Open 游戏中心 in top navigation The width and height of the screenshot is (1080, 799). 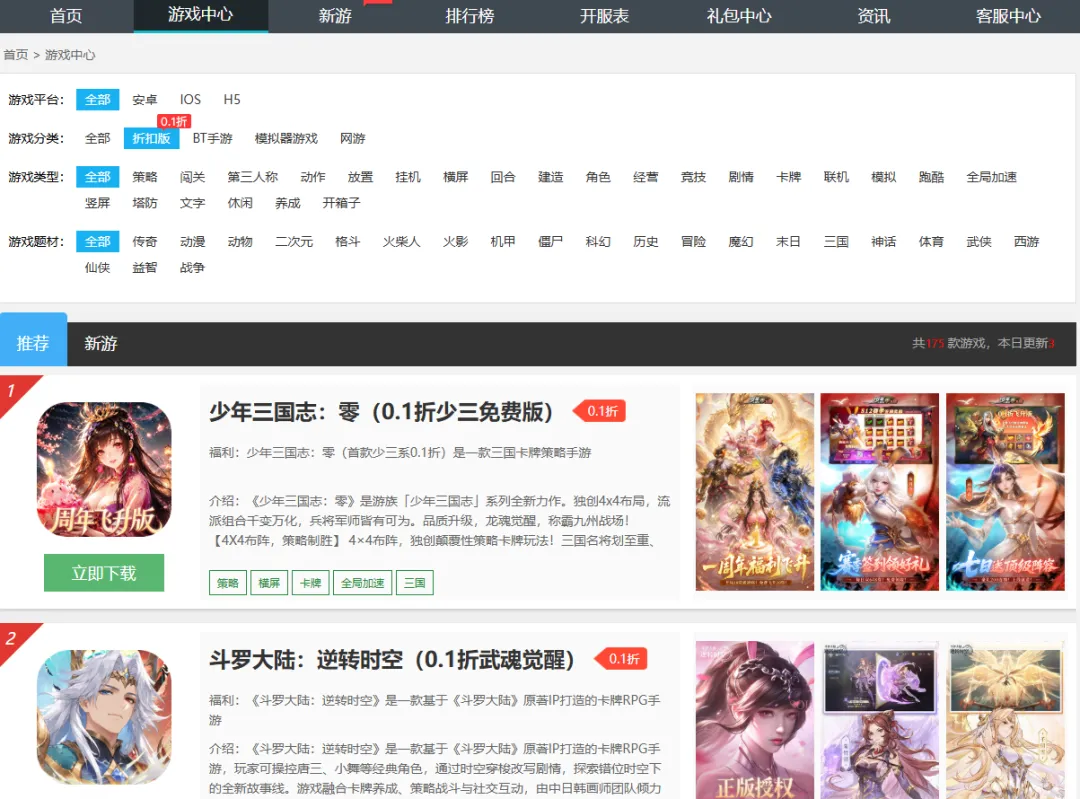(x=200, y=15)
